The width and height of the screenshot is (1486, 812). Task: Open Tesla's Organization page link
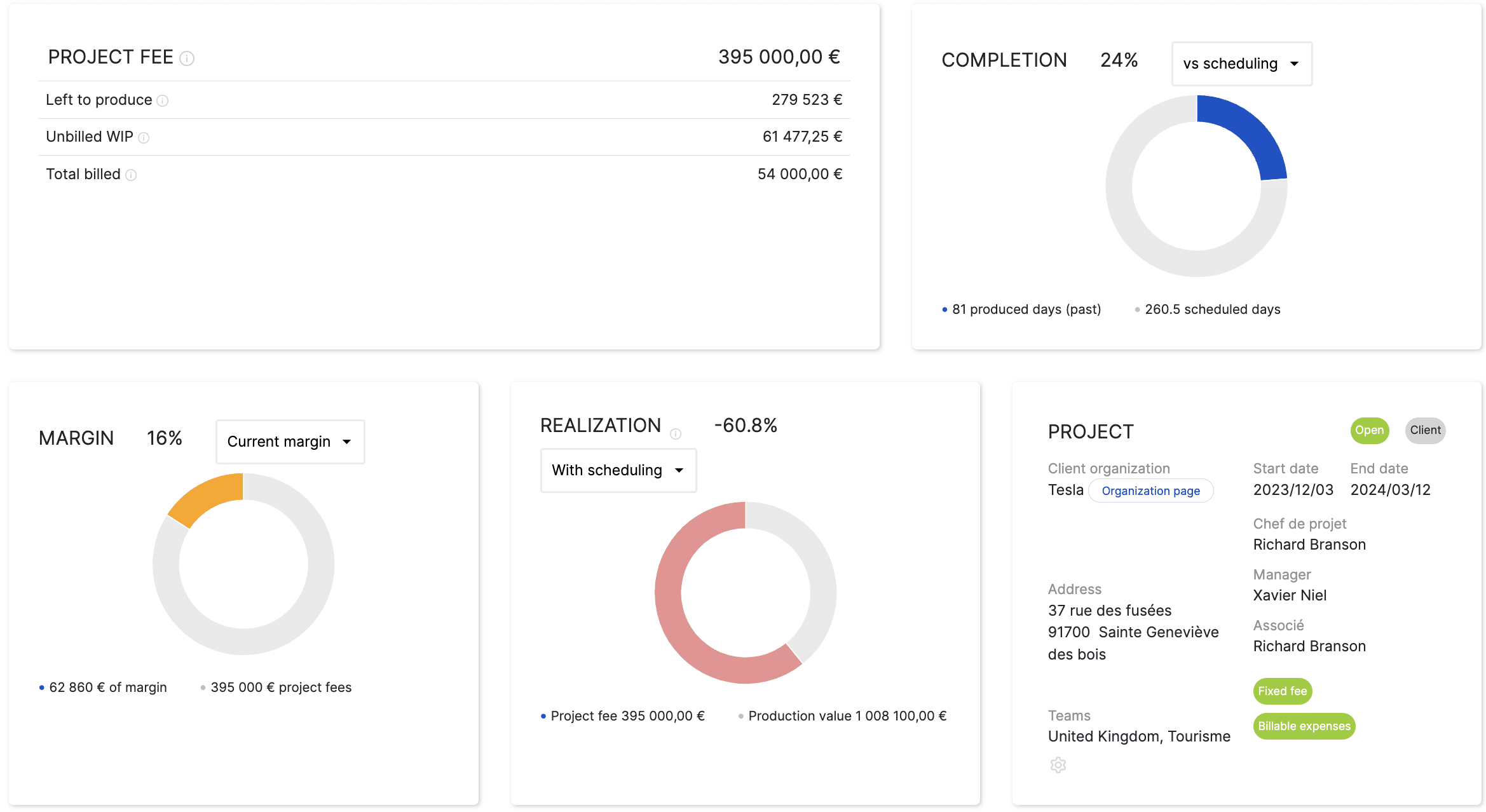click(x=1150, y=491)
